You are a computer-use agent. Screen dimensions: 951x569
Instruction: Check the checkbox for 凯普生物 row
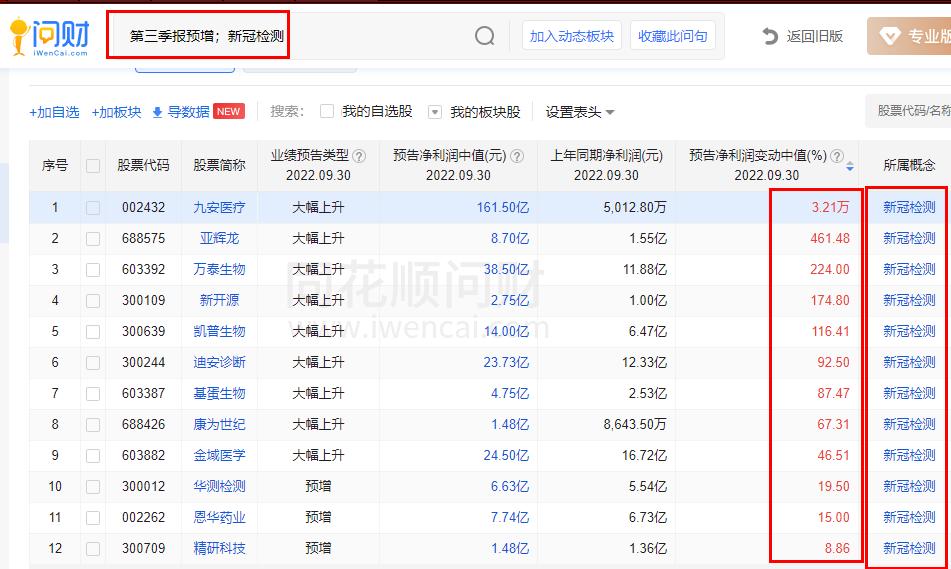pyautogui.click(x=93, y=332)
